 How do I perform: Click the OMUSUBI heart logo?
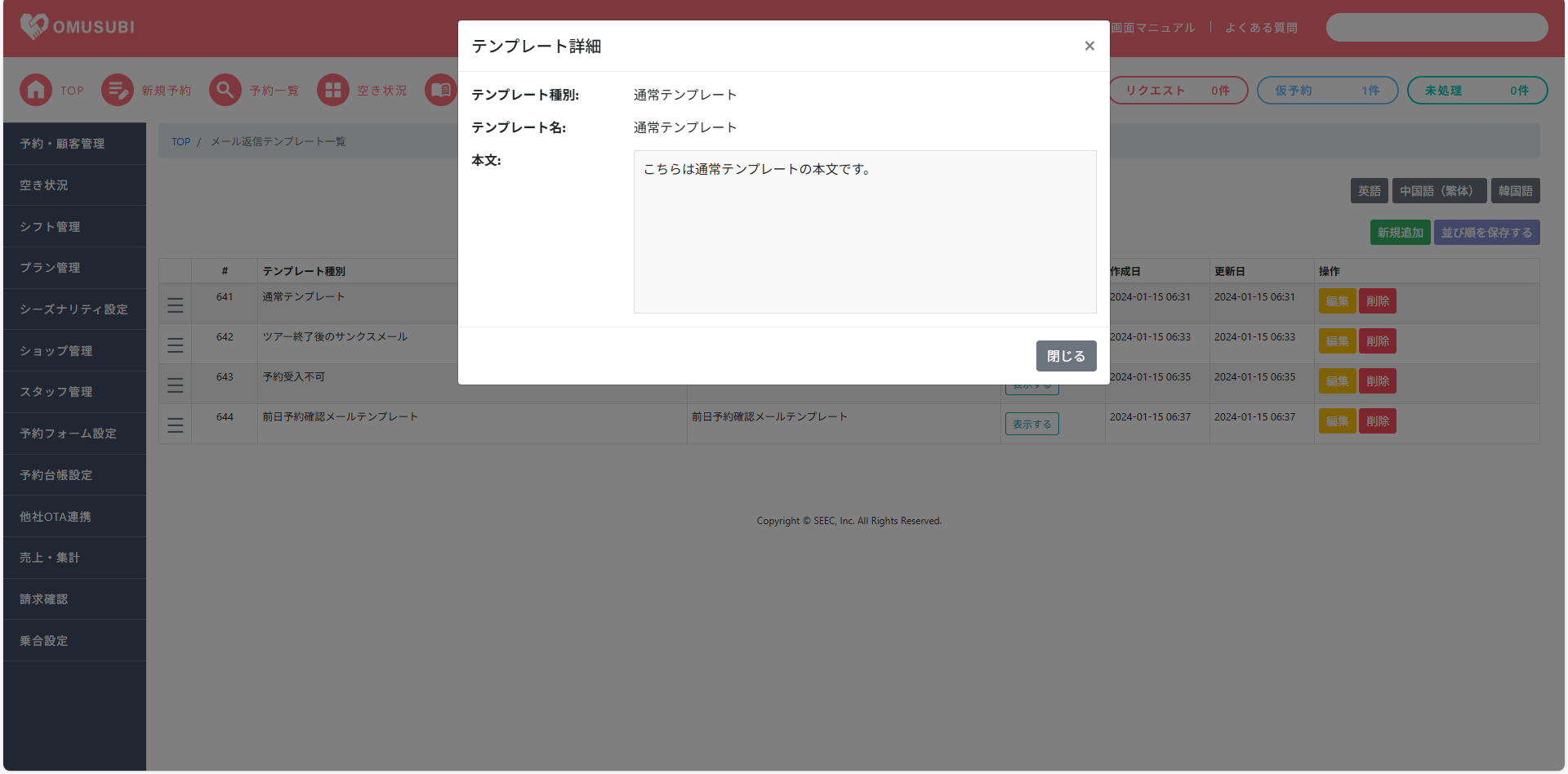[x=34, y=27]
